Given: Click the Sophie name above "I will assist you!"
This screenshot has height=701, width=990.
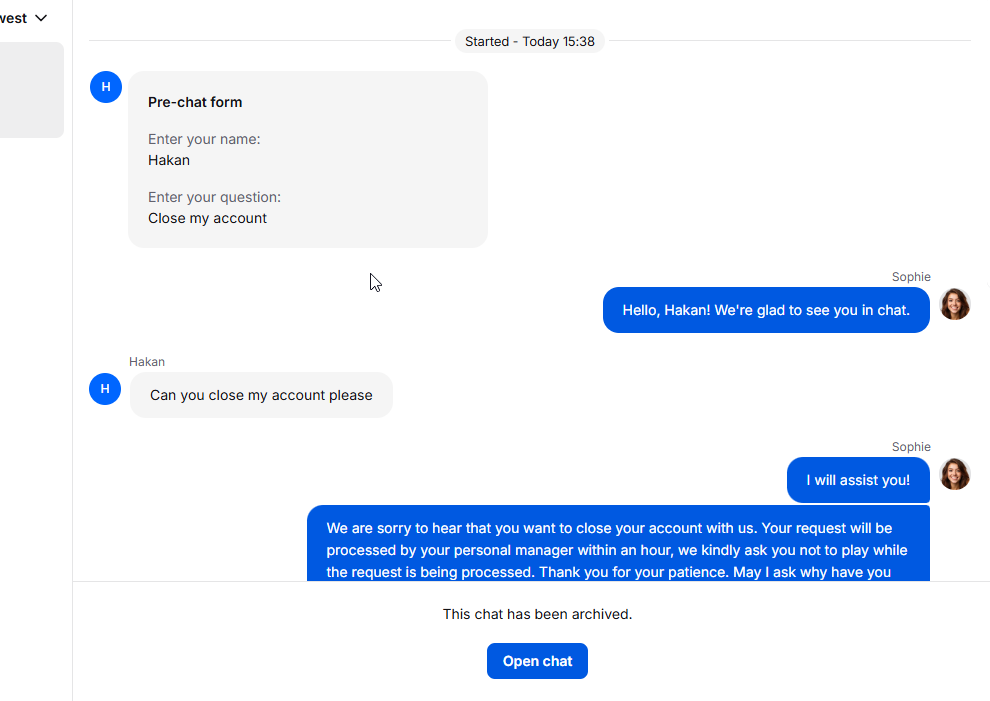Looking at the screenshot, I should (x=911, y=447).
